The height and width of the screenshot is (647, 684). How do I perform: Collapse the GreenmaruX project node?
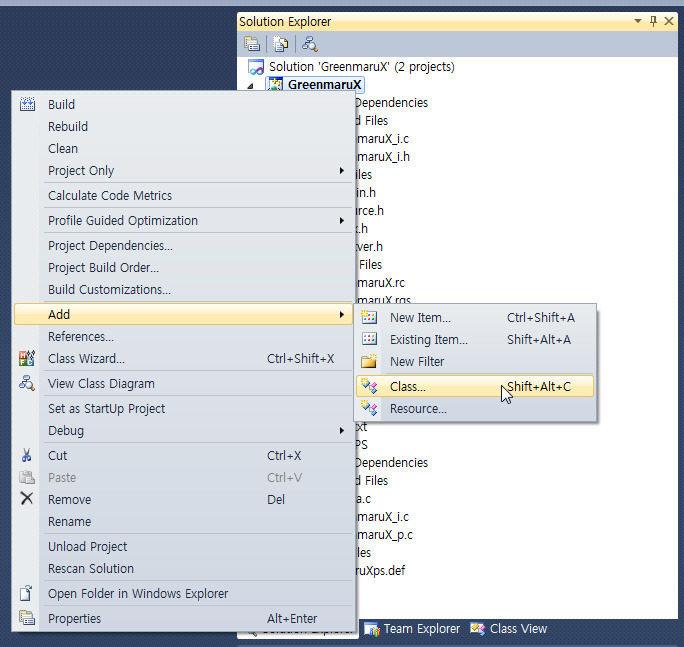tap(250, 86)
